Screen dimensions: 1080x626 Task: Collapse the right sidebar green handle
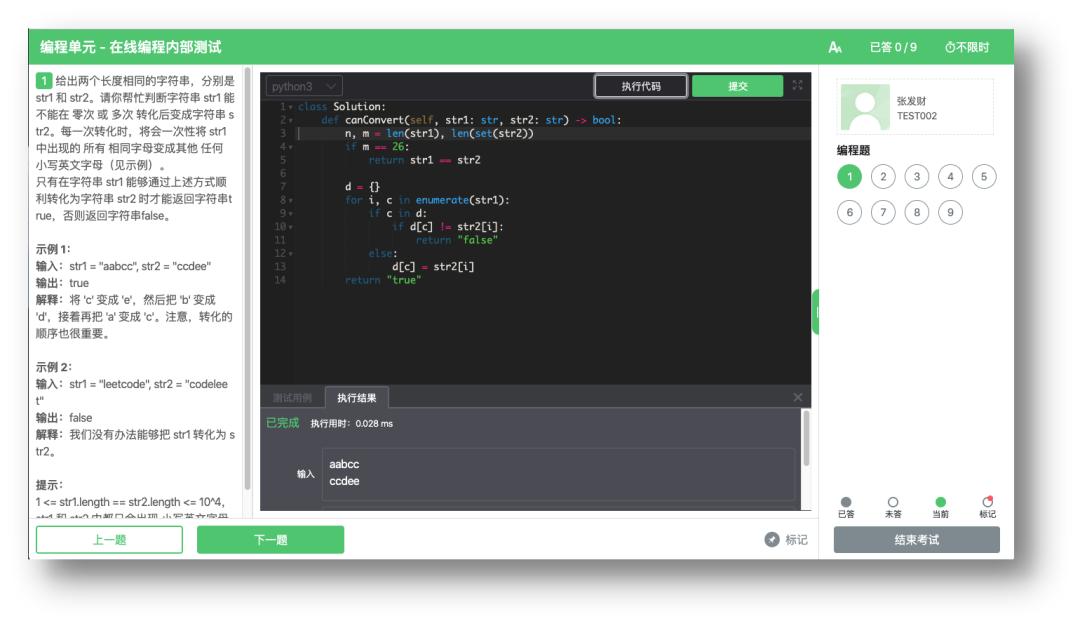click(816, 312)
